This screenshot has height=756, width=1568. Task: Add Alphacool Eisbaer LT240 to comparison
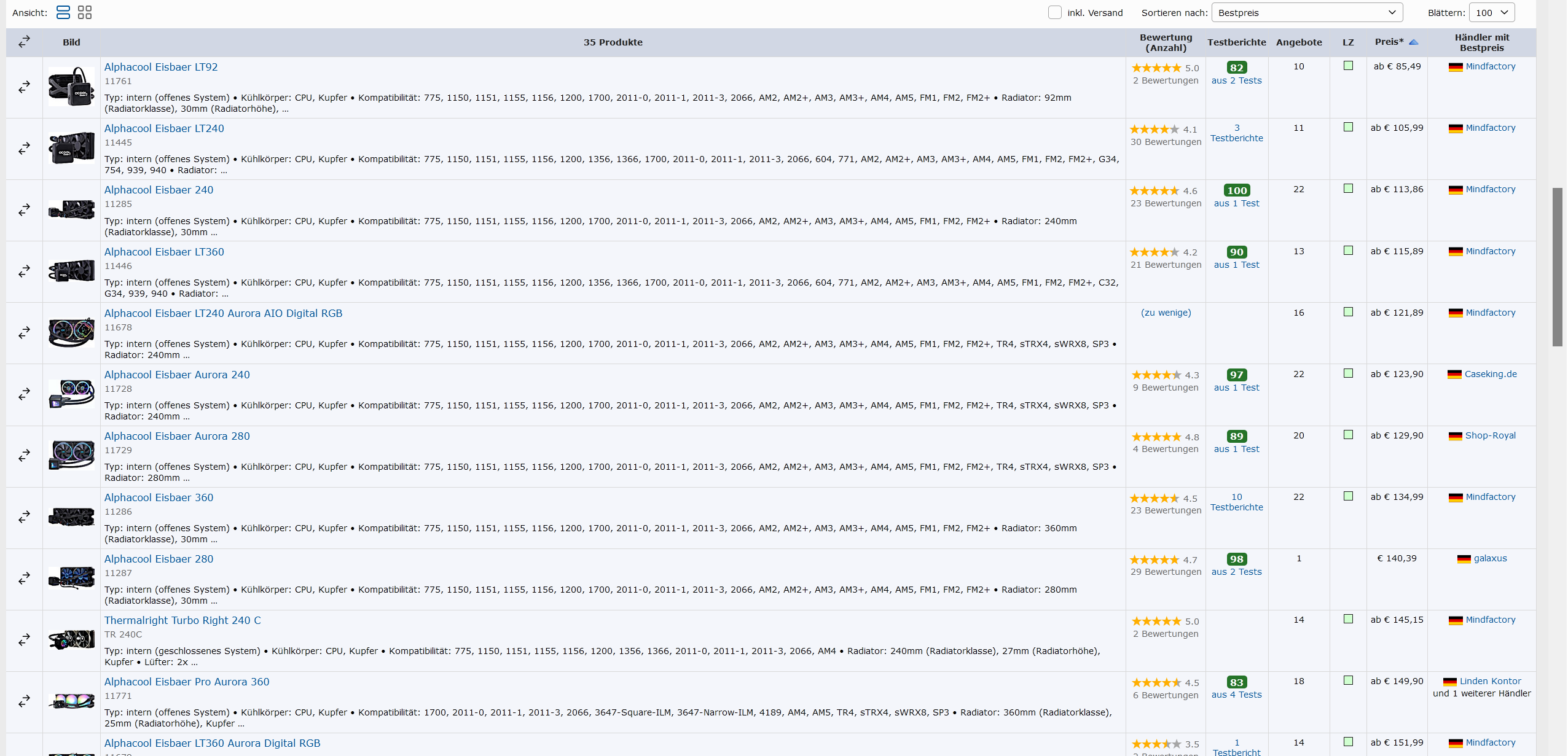(x=24, y=149)
